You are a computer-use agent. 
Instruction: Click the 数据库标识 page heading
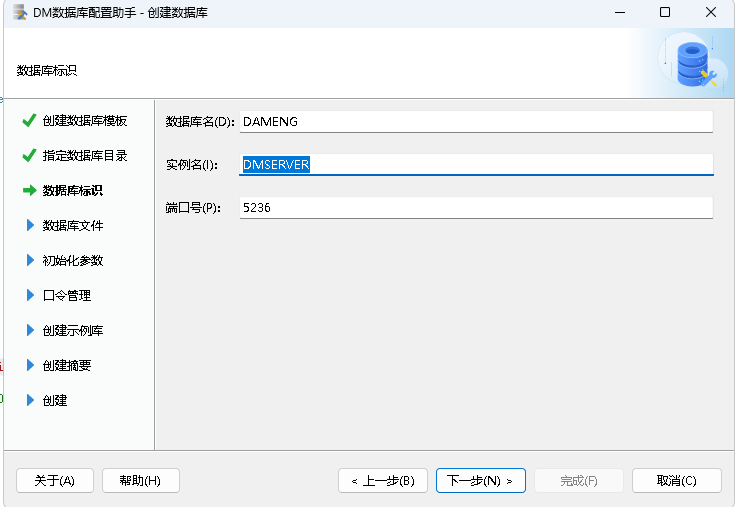pyautogui.click(x=47, y=70)
